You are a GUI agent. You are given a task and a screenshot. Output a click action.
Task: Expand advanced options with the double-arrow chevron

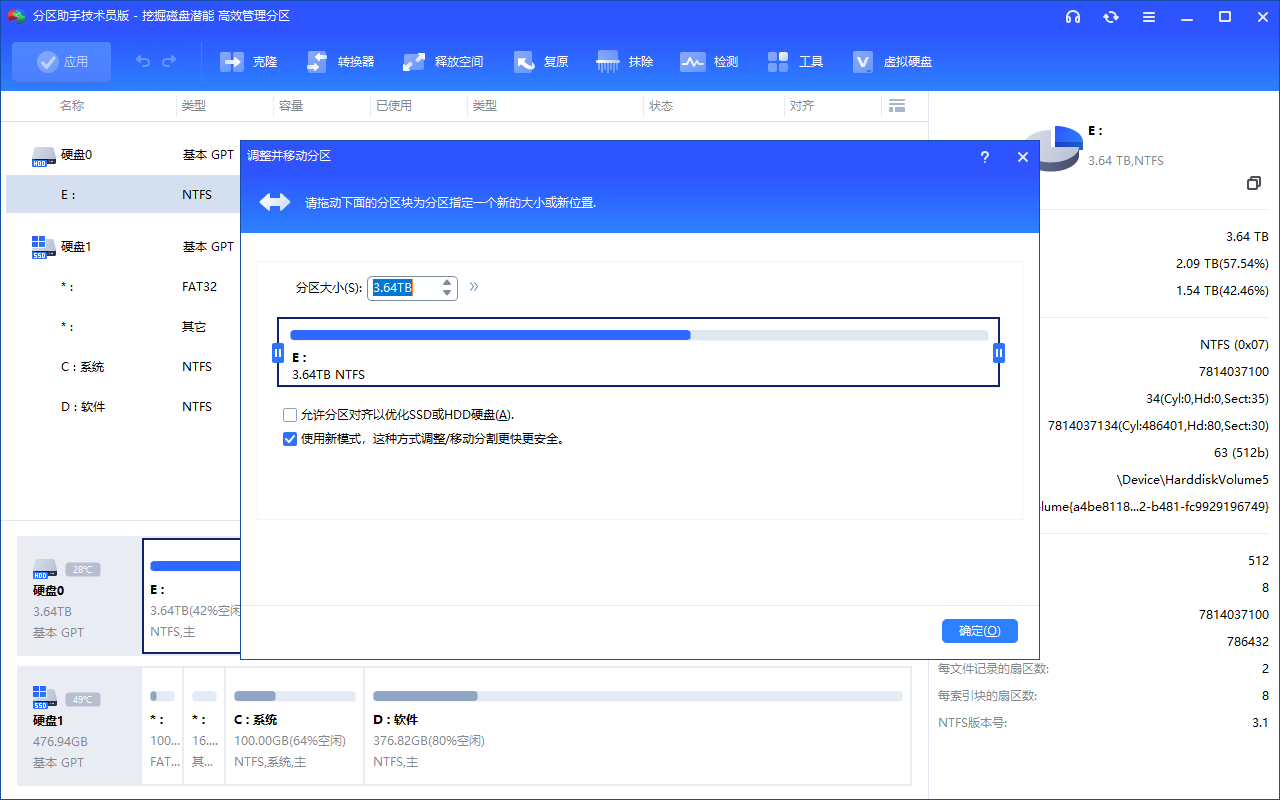(474, 287)
